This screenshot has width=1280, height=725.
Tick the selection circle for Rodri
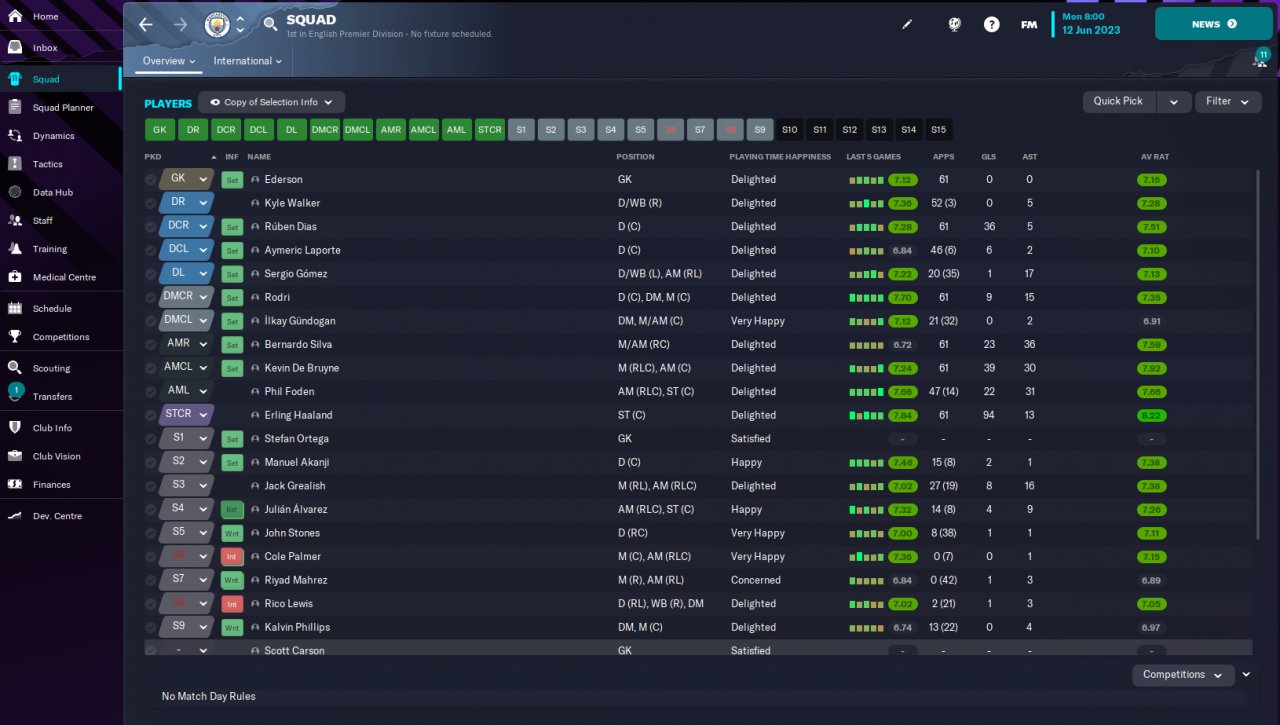[151, 297]
